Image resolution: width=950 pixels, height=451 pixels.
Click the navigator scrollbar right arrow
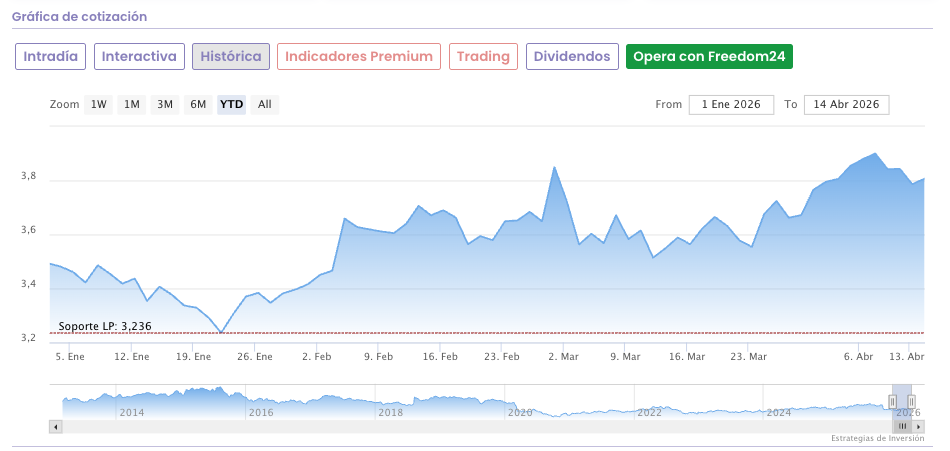tap(917, 426)
